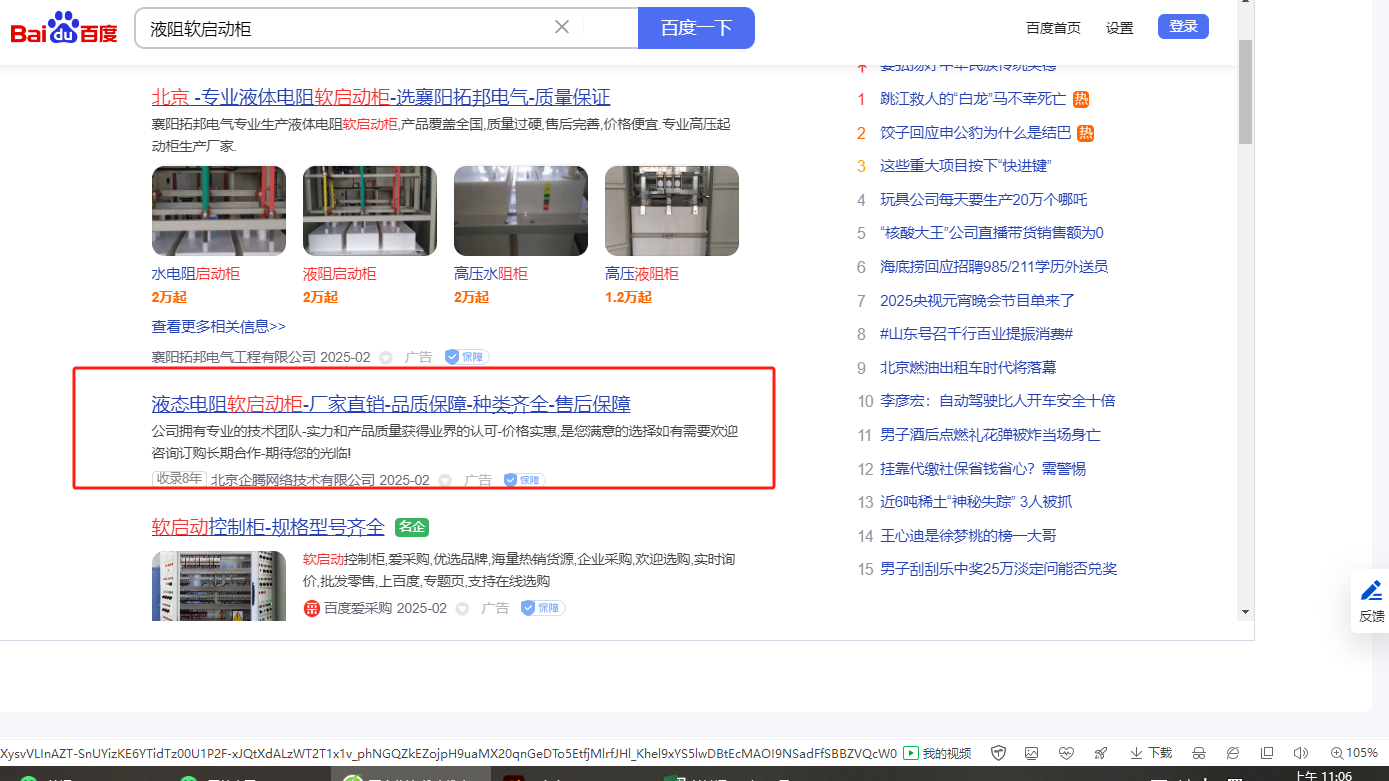Open the 水电阻启动柜 product thumbnail
Screen dimensions: 1389x781
[x=219, y=211]
